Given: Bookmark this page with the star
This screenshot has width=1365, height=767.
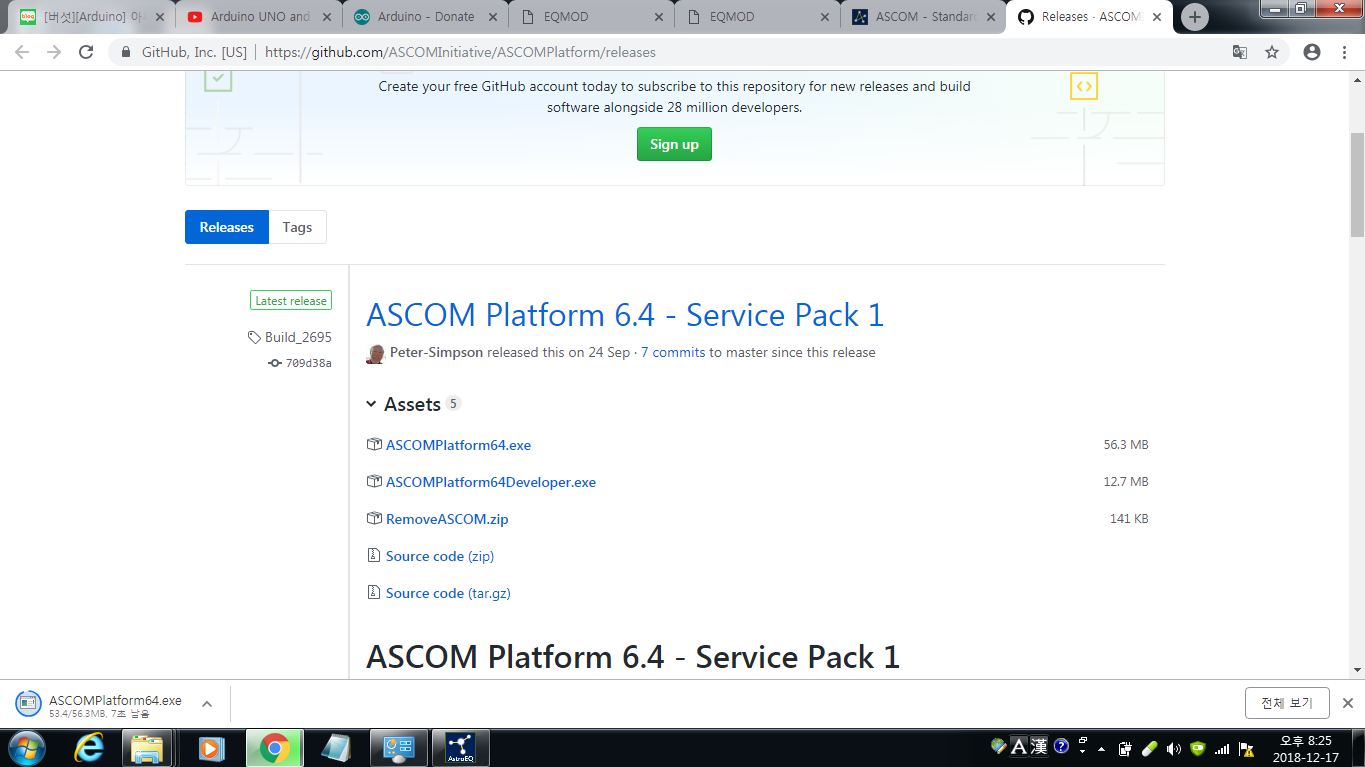Looking at the screenshot, I should point(1272,52).
